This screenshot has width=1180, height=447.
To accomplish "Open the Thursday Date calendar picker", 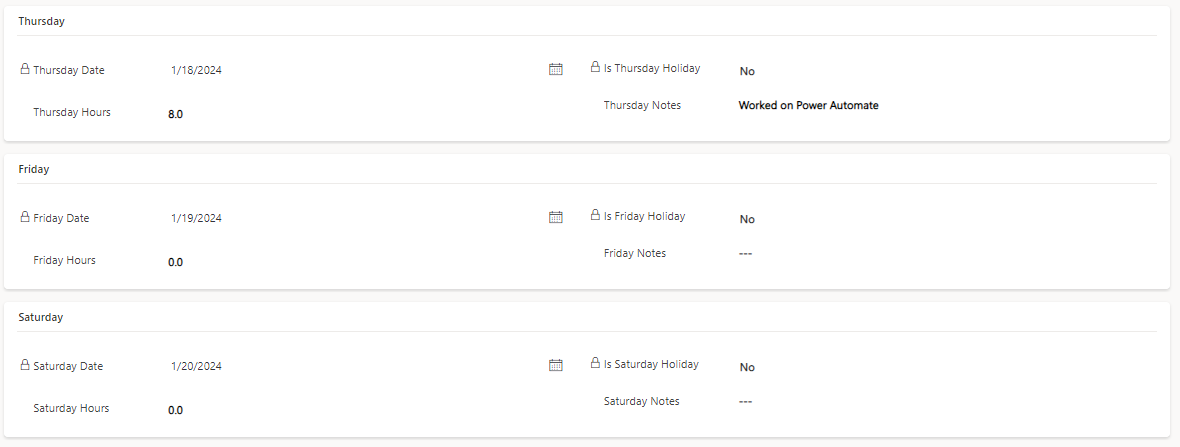I will [x=555, y=69].
